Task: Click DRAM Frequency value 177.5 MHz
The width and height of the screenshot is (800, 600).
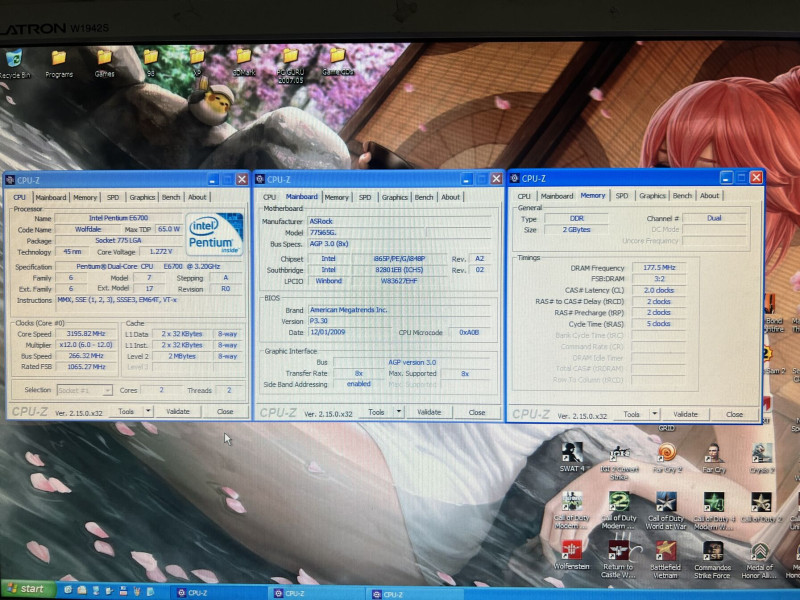Action: 659,267
